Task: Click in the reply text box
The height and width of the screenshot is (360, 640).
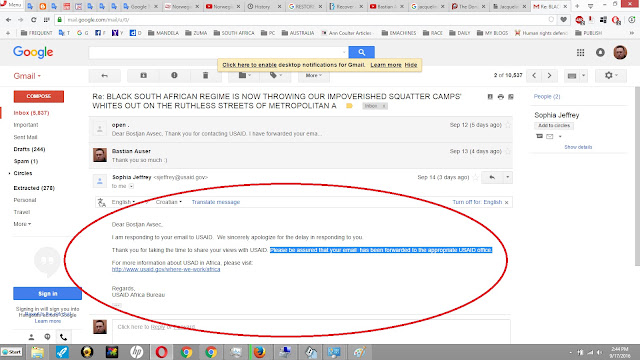Action: click(x=311, y=331)
